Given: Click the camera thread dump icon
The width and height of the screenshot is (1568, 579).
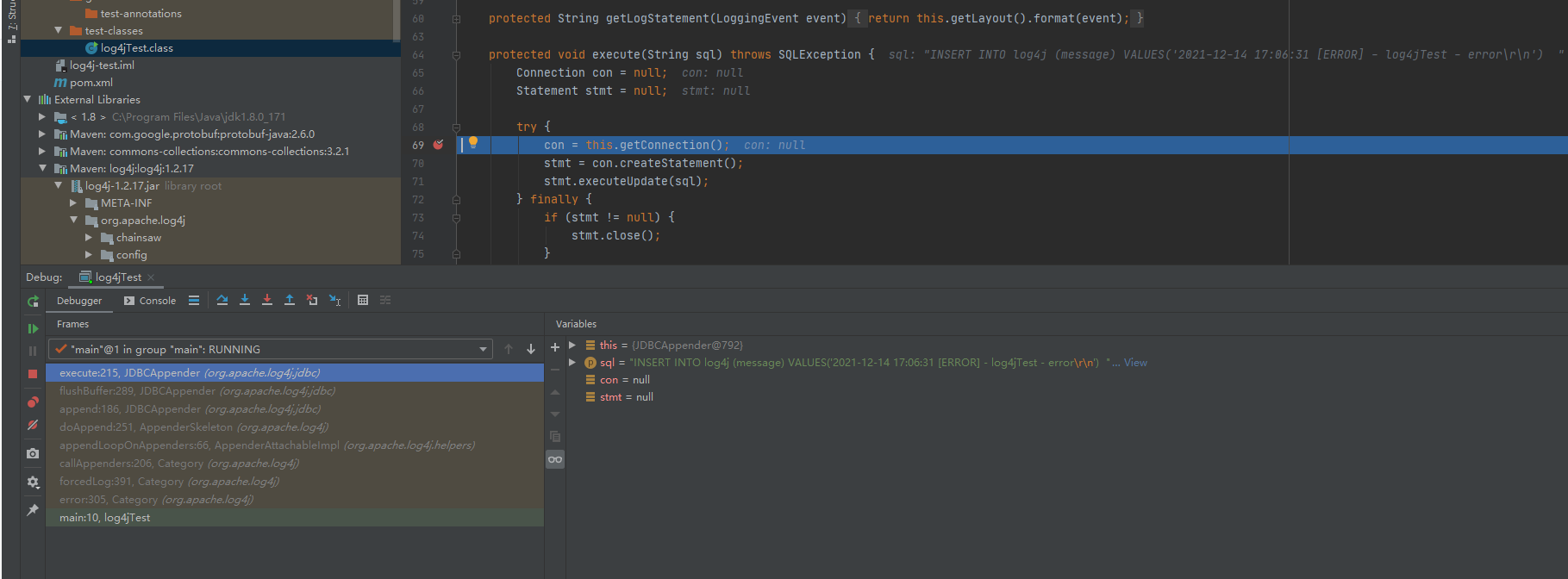Looking at the screenshot, I should (33, 453).
